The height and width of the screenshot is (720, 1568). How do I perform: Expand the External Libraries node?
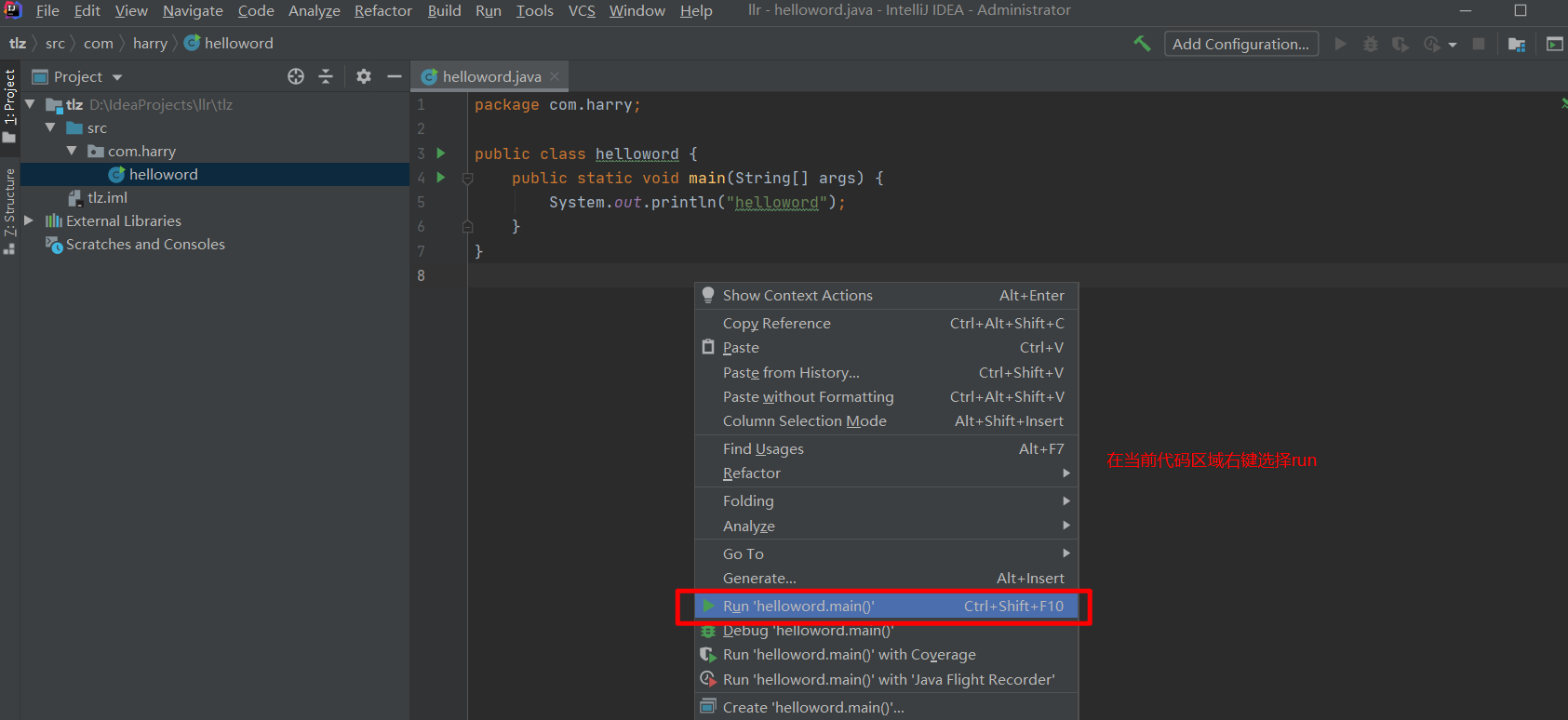click(x=29, y=220)
